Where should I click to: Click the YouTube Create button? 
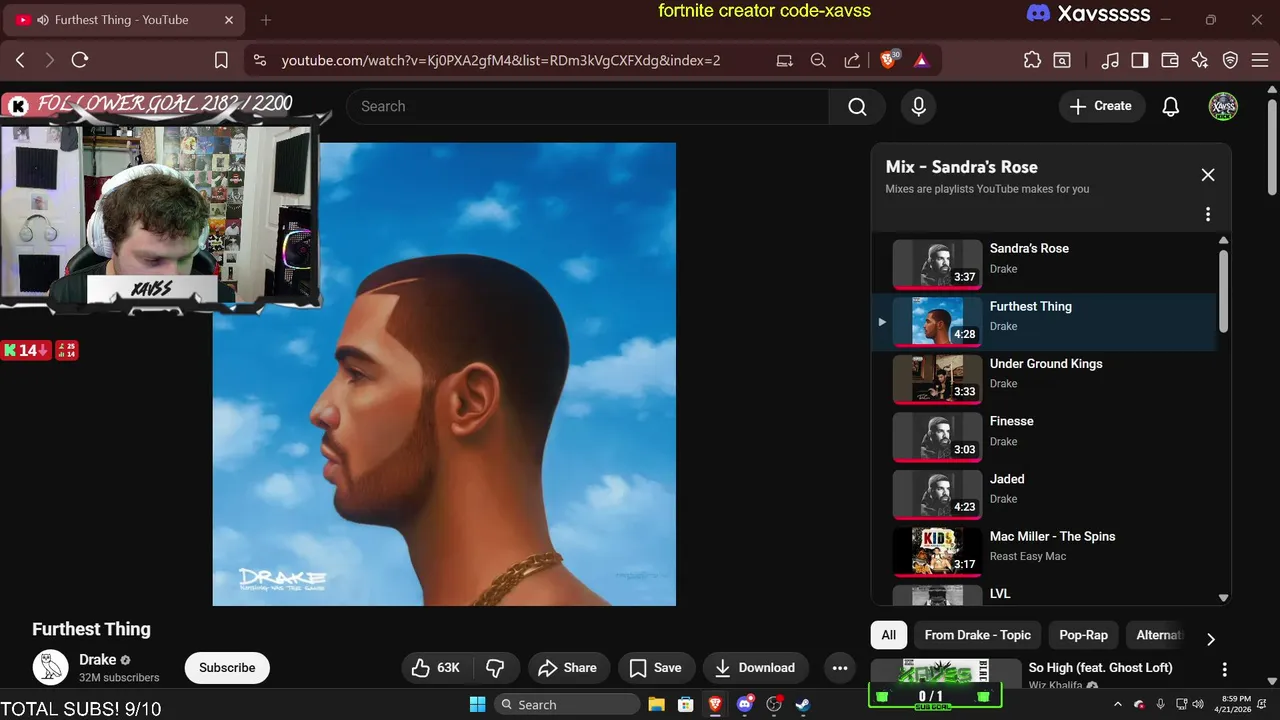point(1101,106)
